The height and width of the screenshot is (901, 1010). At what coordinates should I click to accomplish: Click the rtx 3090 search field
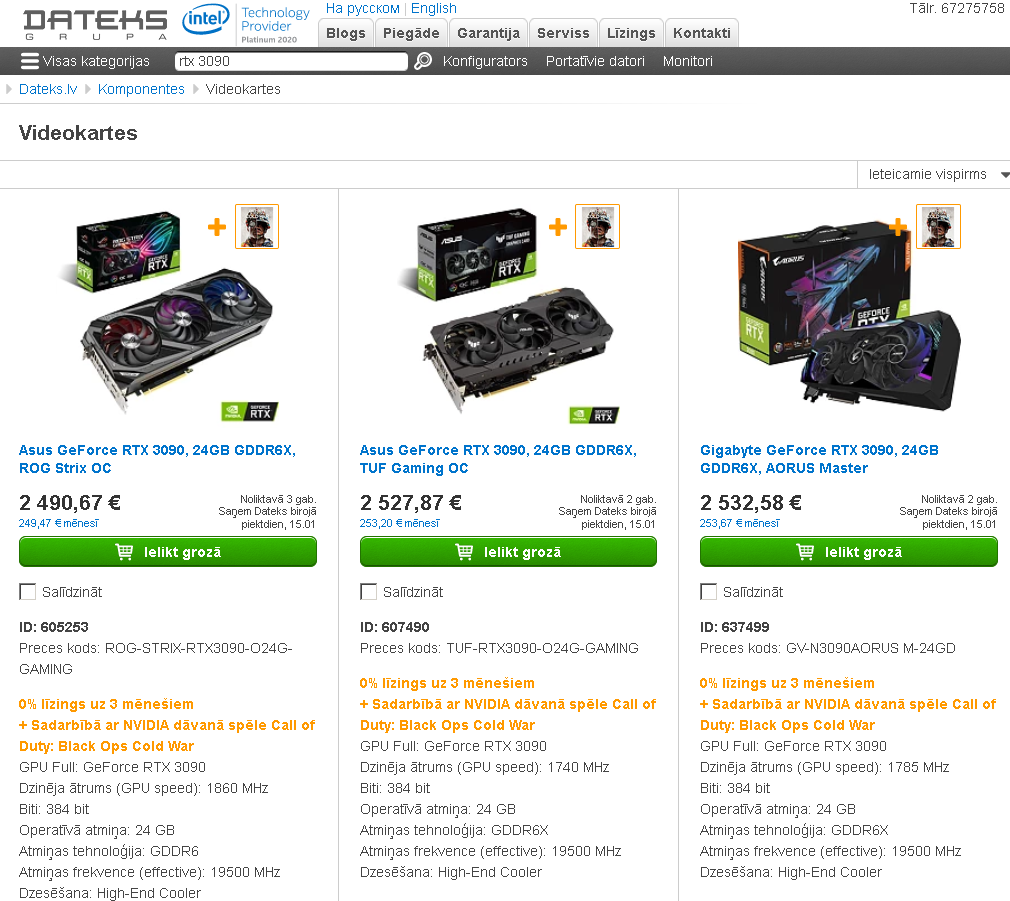[x=291, y=61]
